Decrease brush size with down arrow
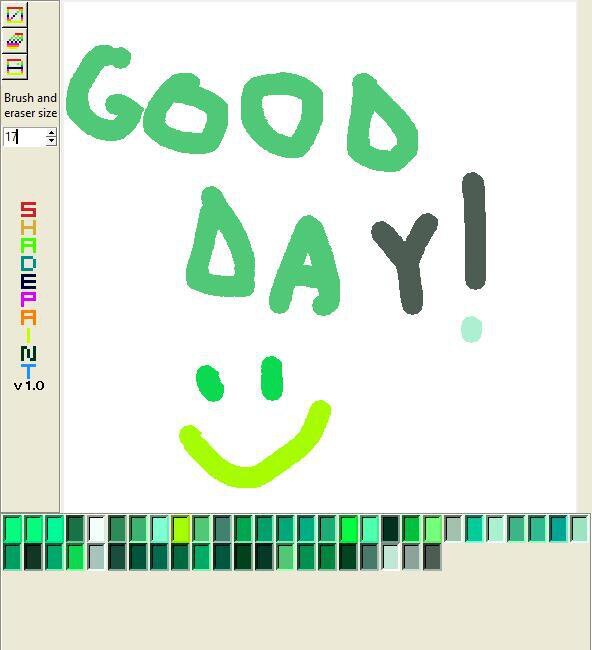The width and height of the screenshot is (592, 650). point(51,141)
